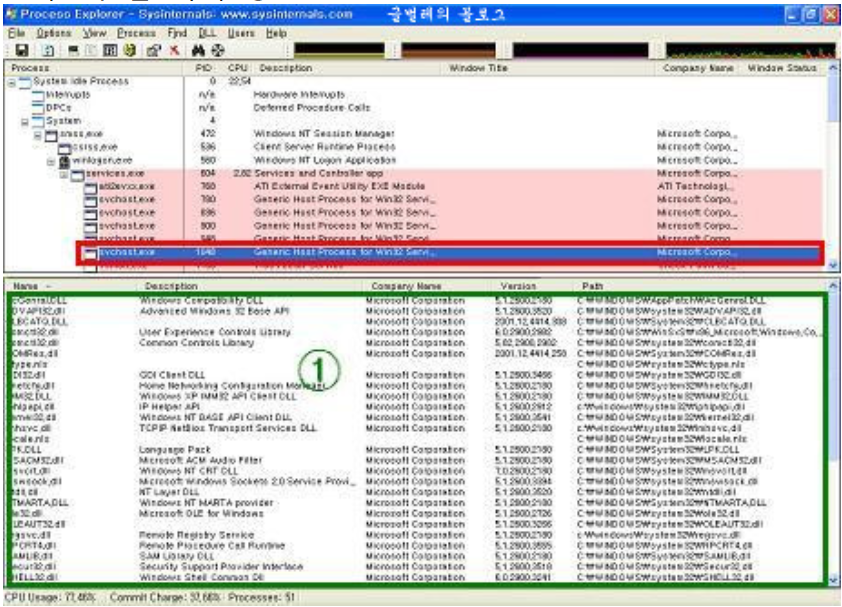
Task: Click 'Advanced Windows 32 Base API' DLL row
Action: point(416,311)
